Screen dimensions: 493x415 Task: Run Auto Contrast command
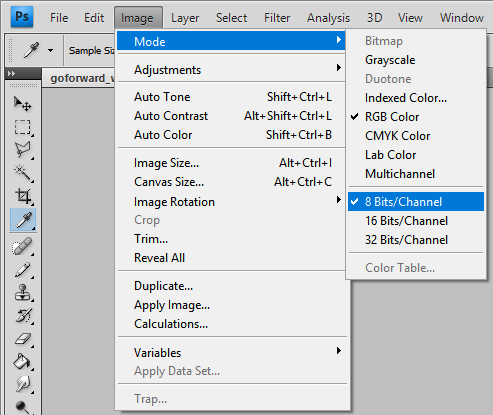point(231,116)
